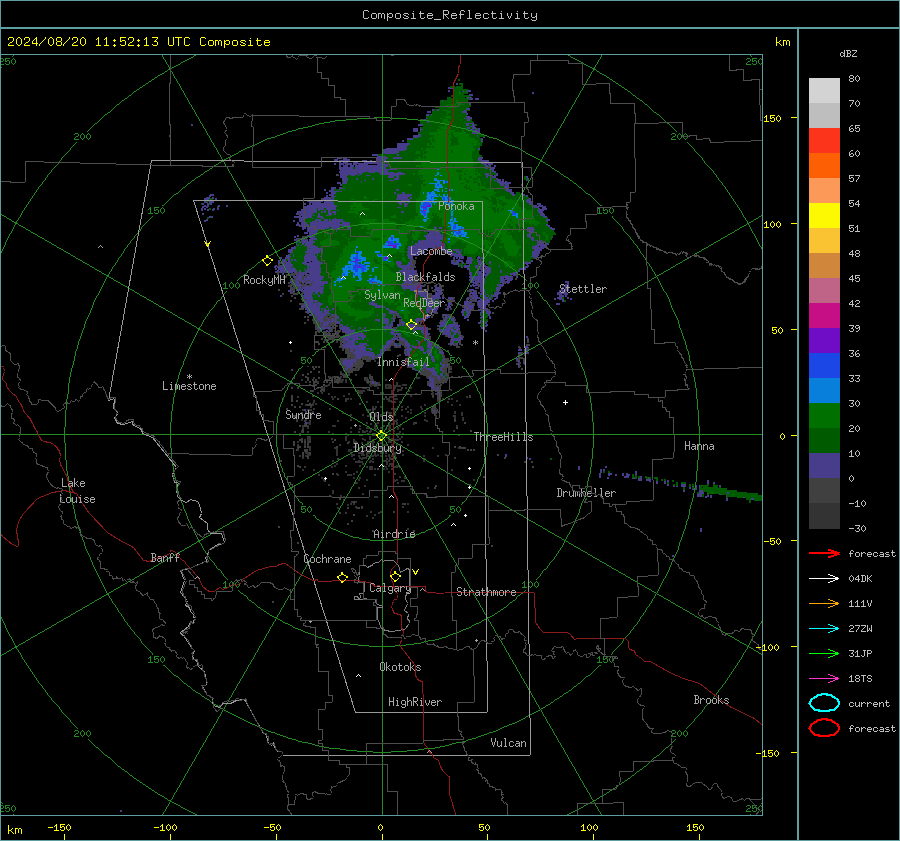
Task: Click the yellow diamond marker above Calgary
Action: 395,576
